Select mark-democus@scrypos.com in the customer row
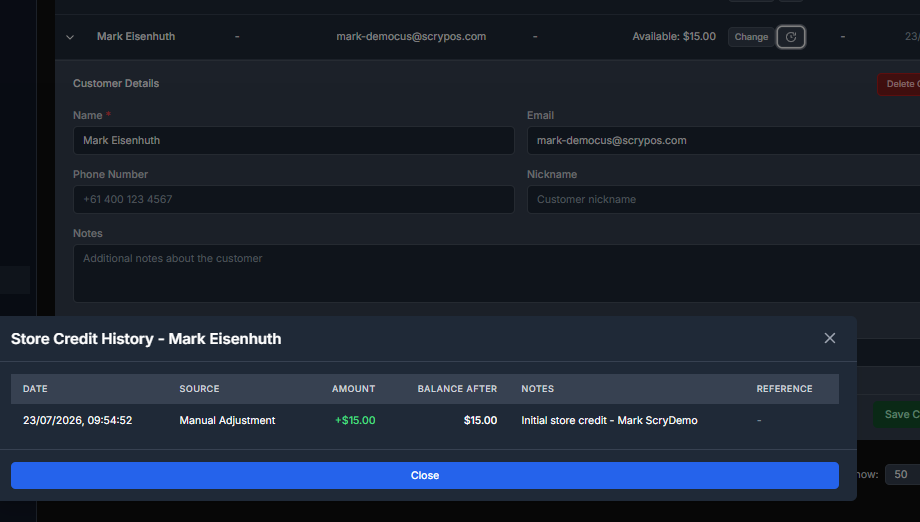The width and height of the screenshot is (920, 522). point(411,36)
